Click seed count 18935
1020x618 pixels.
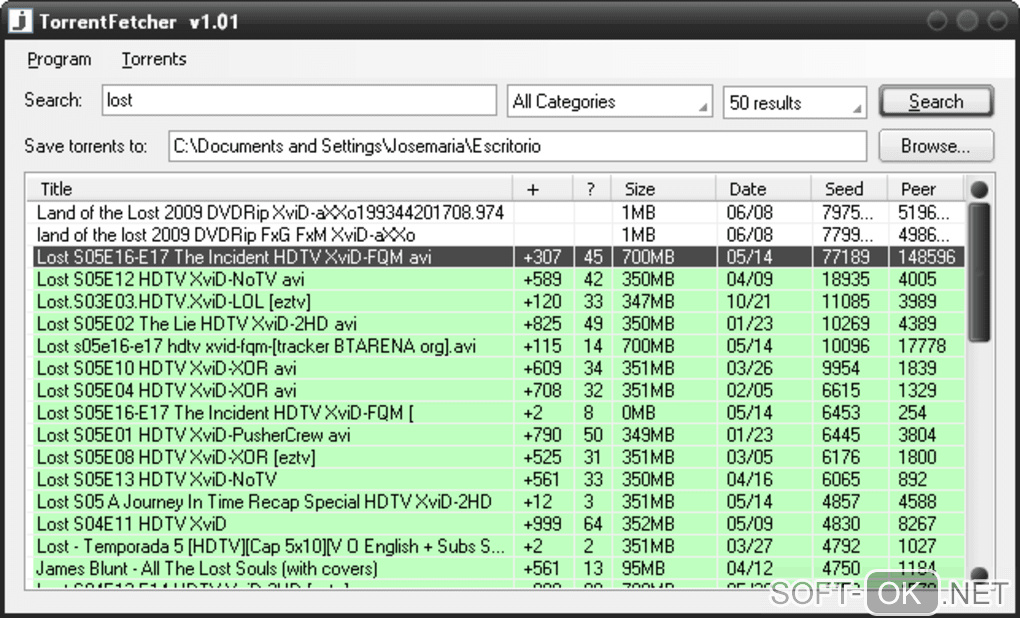(846, 279)
